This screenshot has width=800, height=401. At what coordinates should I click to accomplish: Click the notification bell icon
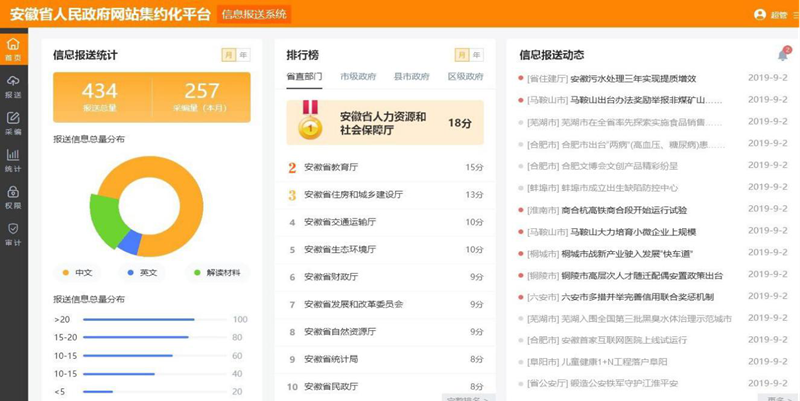click(x=783, y=55)
